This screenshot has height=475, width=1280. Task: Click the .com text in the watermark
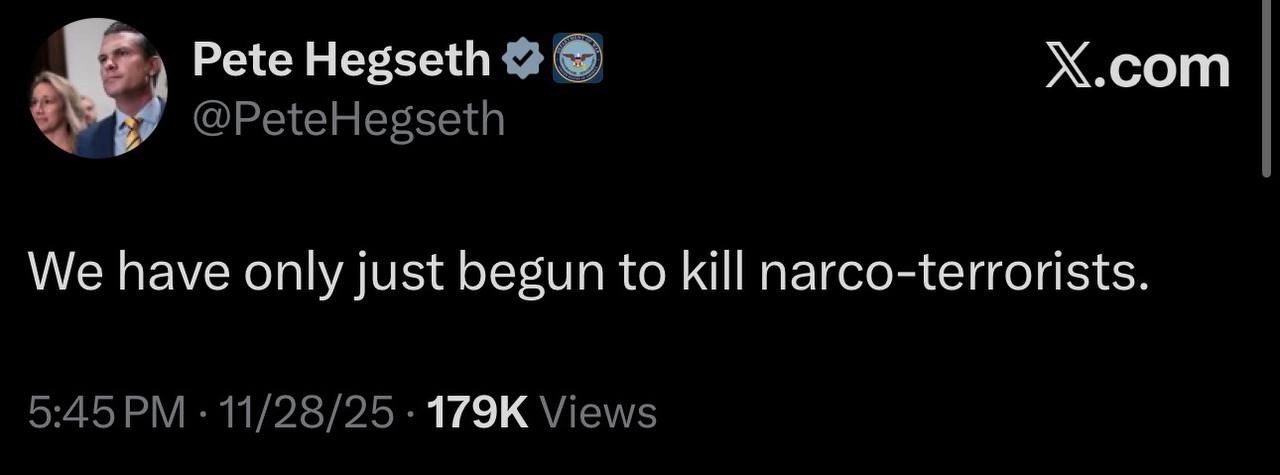(x=1164, y=67)
